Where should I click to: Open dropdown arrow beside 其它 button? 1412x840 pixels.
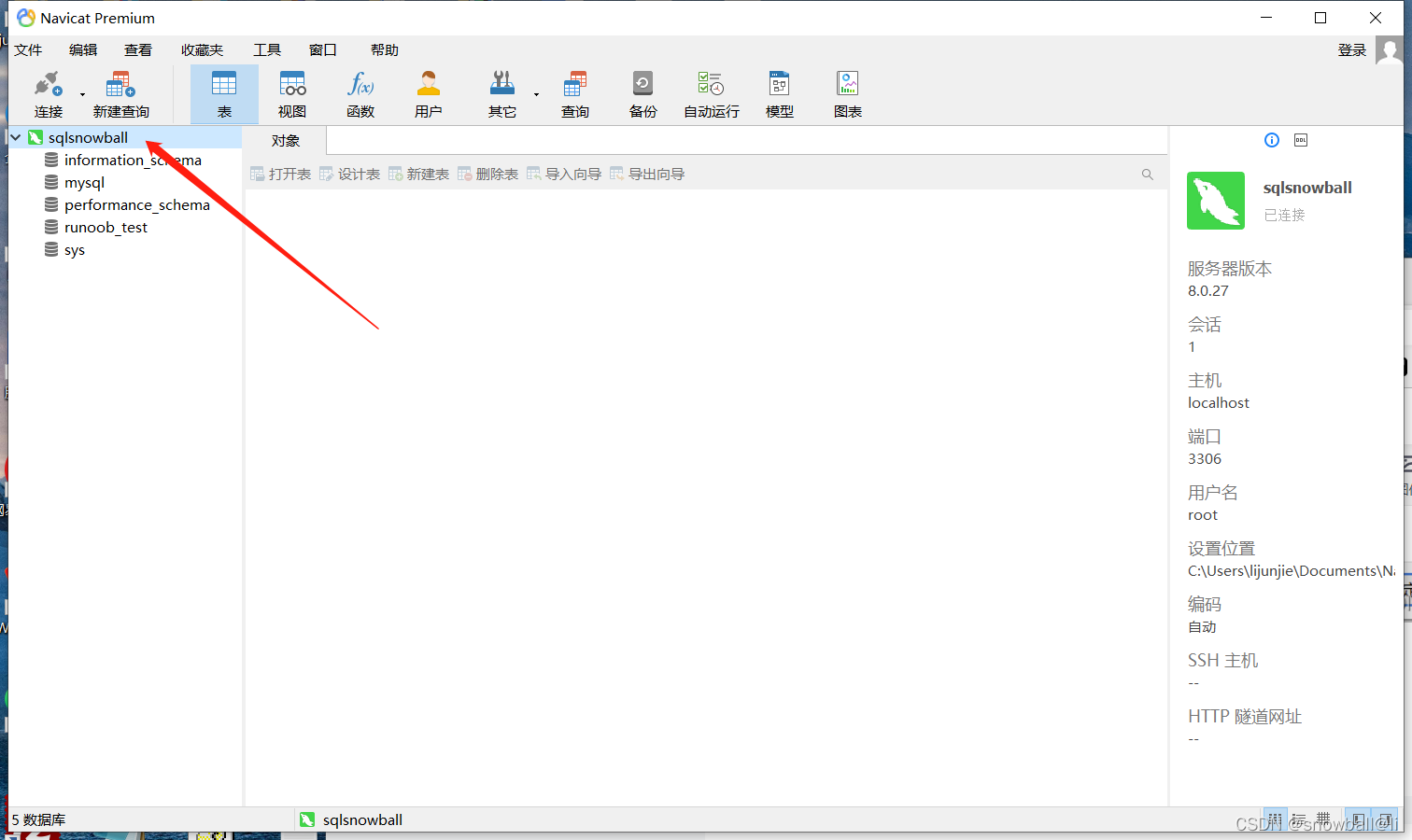[536, 94]
